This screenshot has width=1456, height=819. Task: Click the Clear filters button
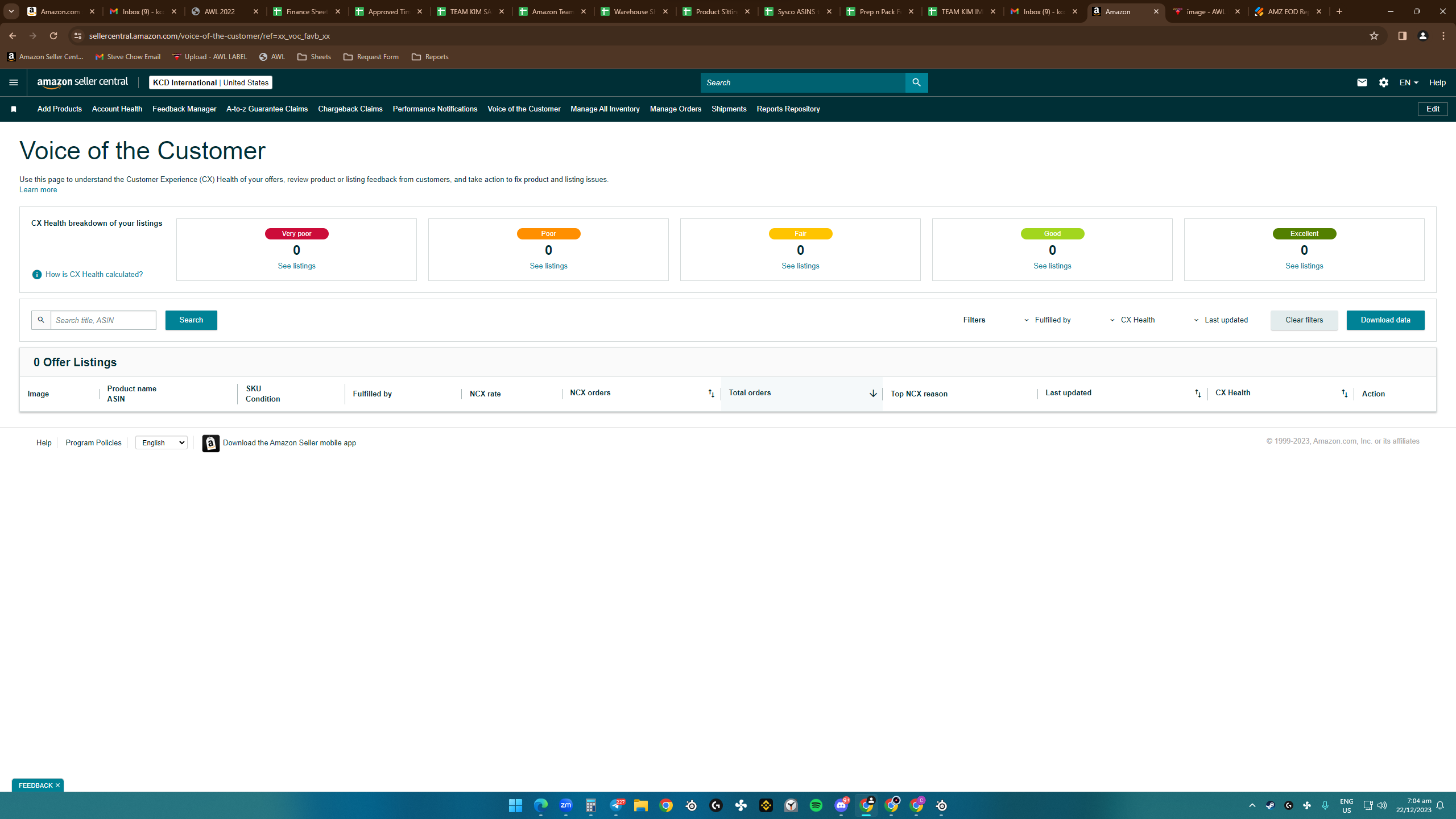(1304, 320)
